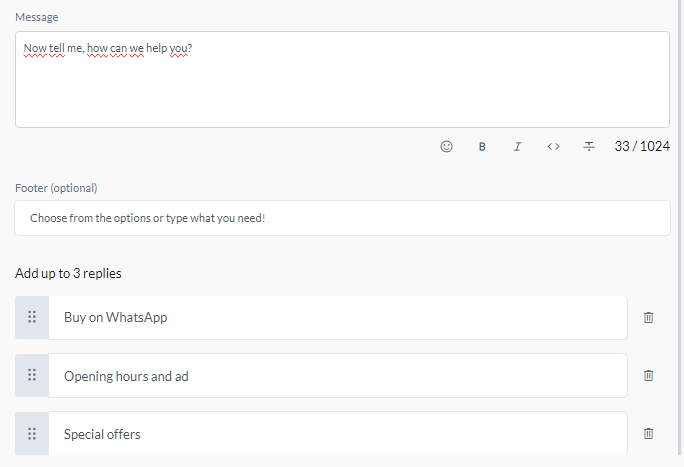Apply strikethrough formatting

point(589,146)
